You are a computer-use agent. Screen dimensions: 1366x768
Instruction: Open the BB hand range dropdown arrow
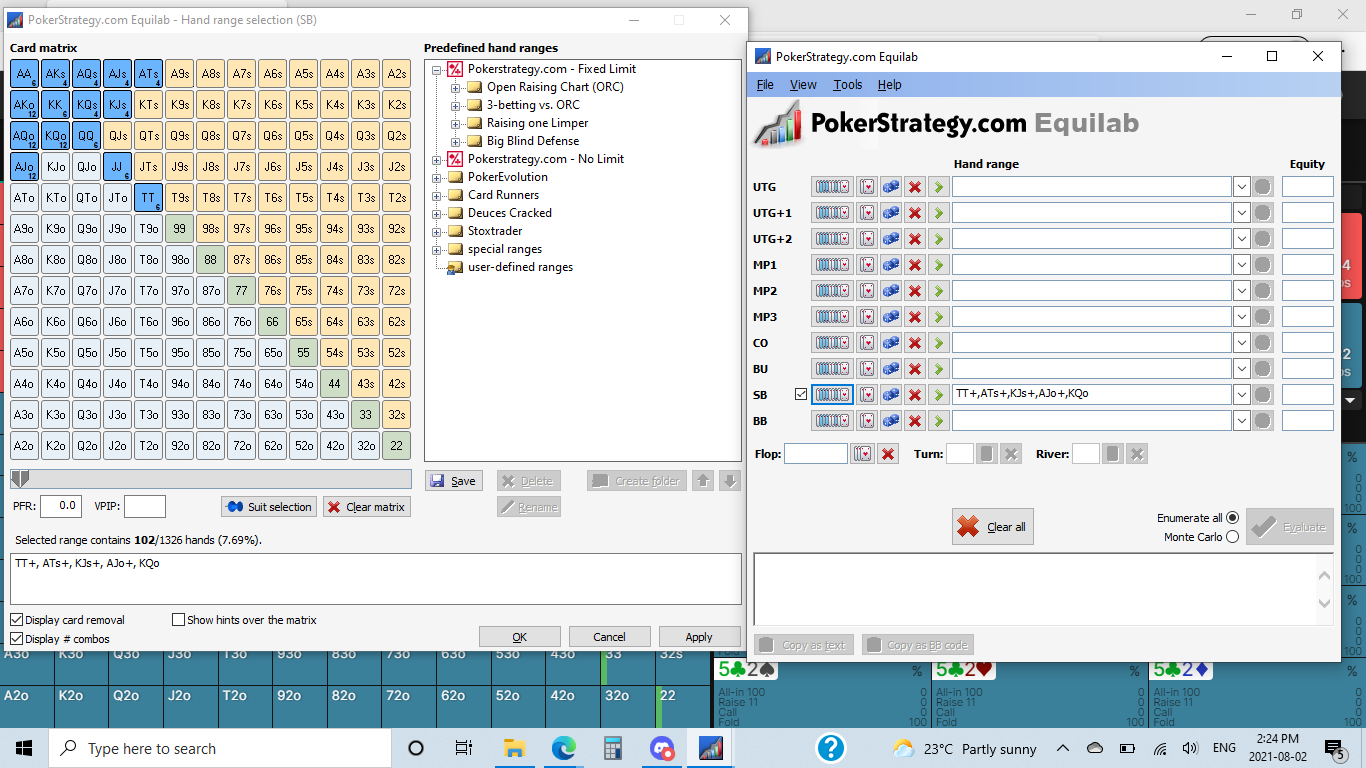pyautogui.click(x=1241, y=421)
